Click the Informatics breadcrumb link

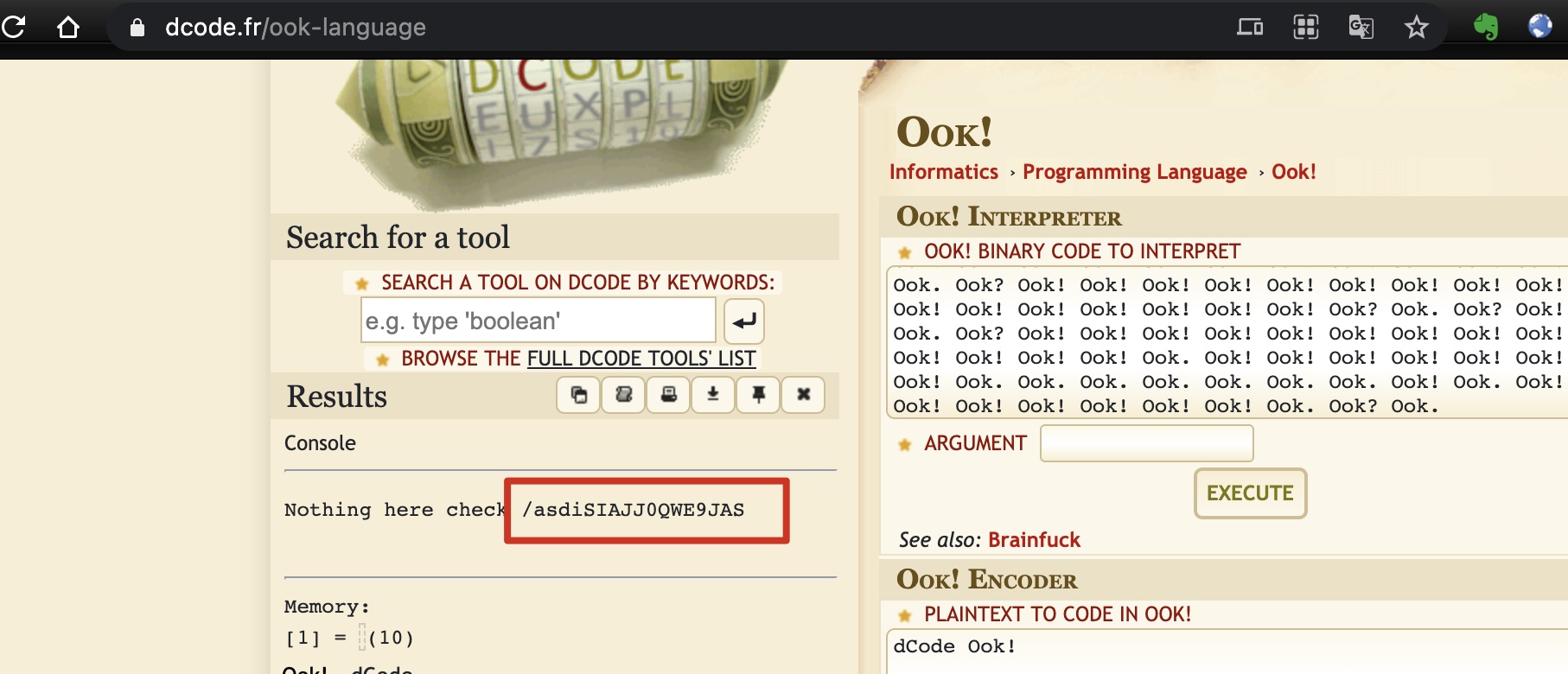(944, 172)
